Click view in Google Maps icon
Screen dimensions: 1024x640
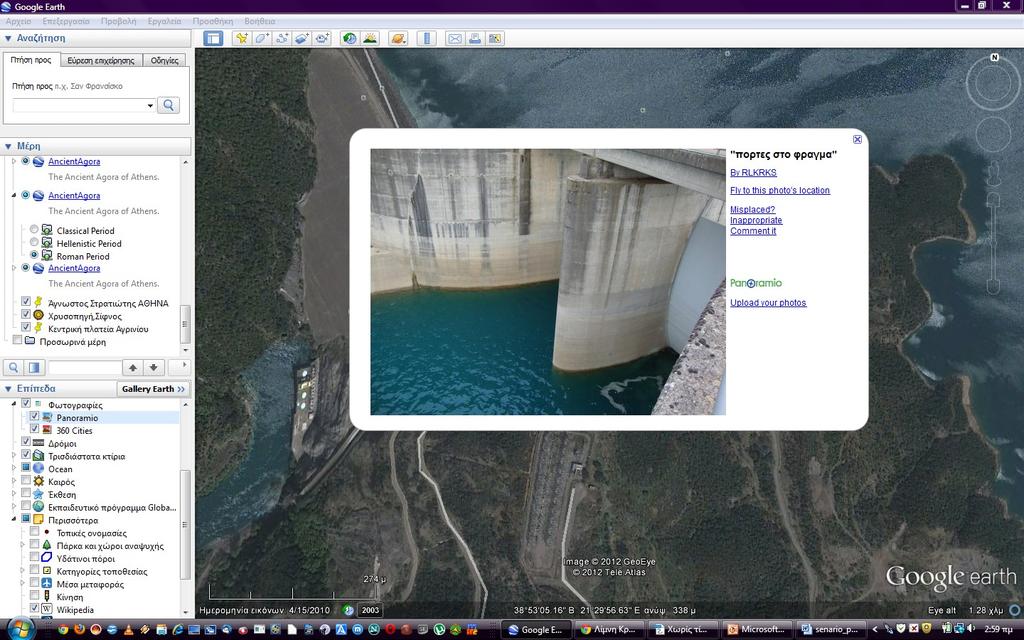[x=495, y=39]
